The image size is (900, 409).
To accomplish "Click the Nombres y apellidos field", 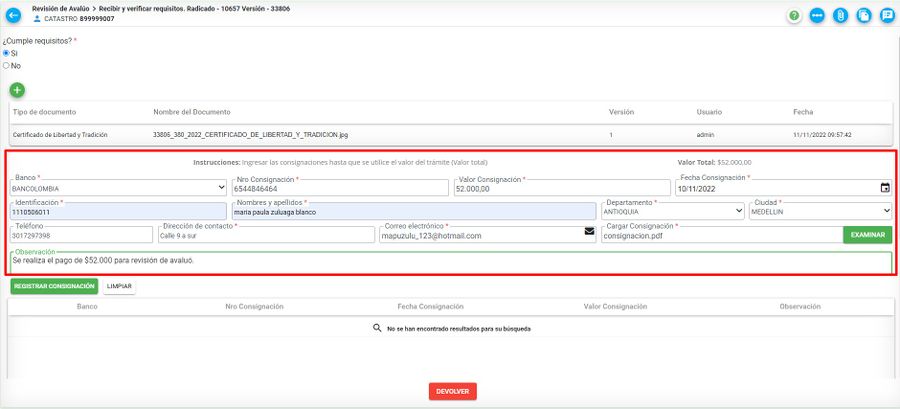I will point(414,211).
